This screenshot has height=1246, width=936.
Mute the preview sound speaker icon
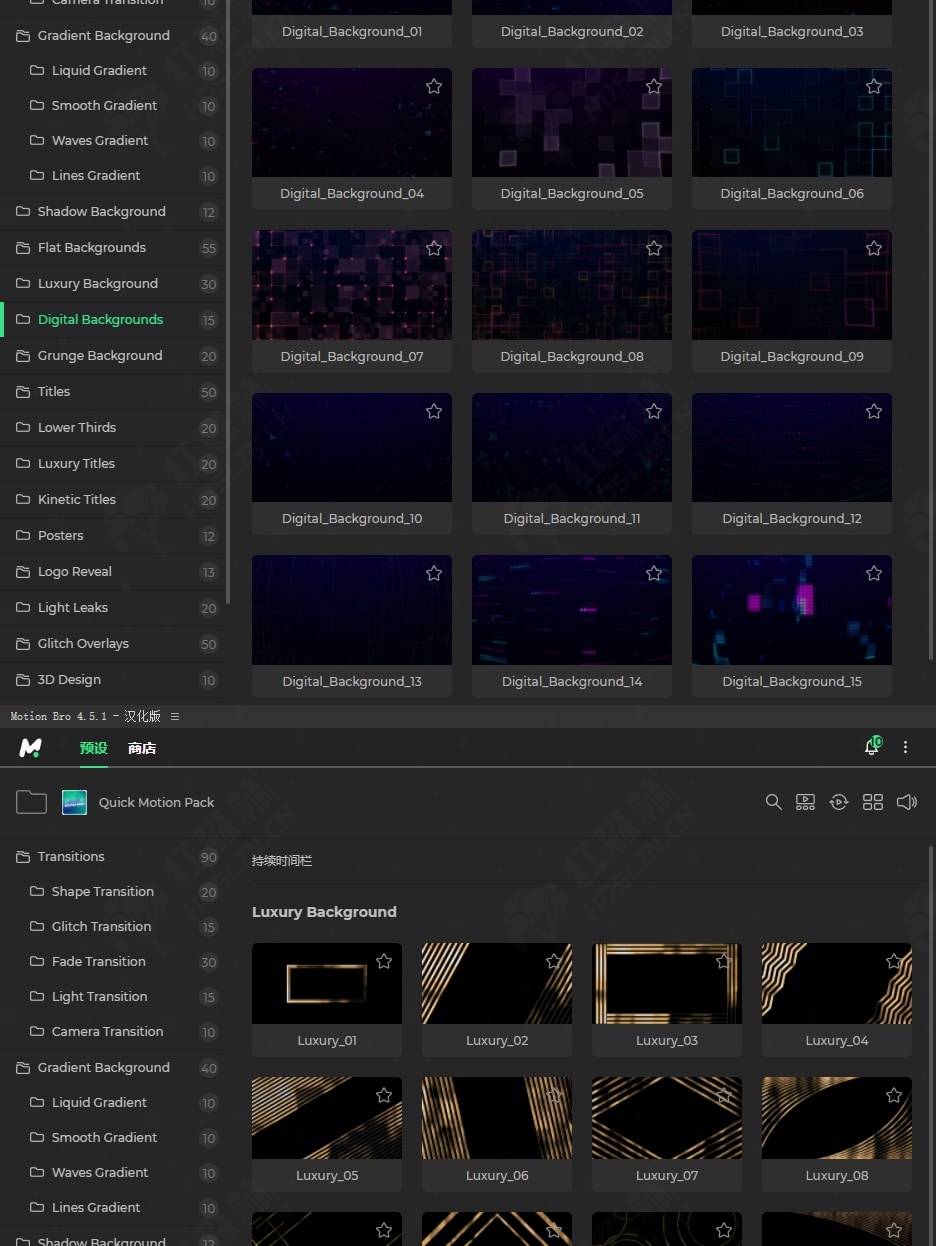[907, 802]
